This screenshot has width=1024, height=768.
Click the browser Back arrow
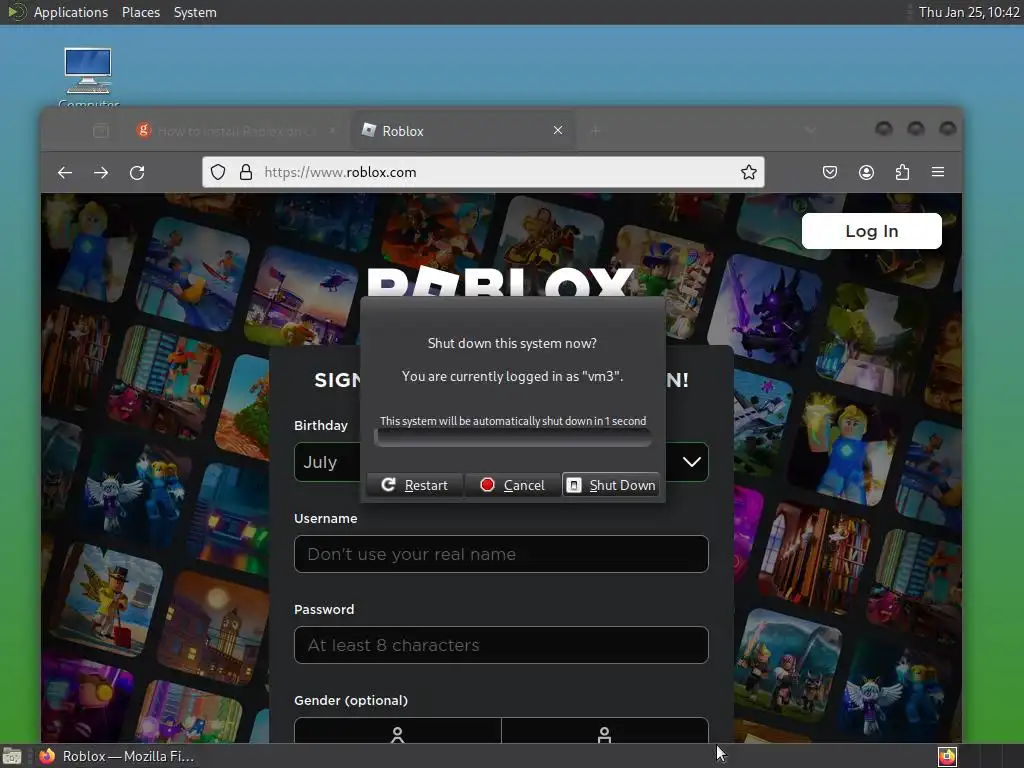point(65,172)
